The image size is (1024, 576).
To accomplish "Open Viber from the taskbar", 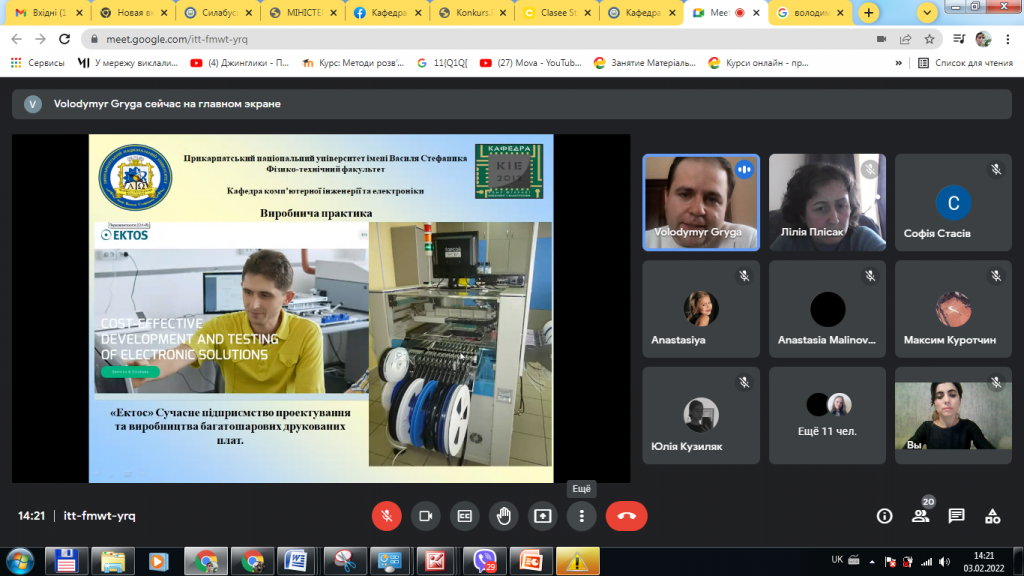I will pyautogui.click(x=484, y=561).
